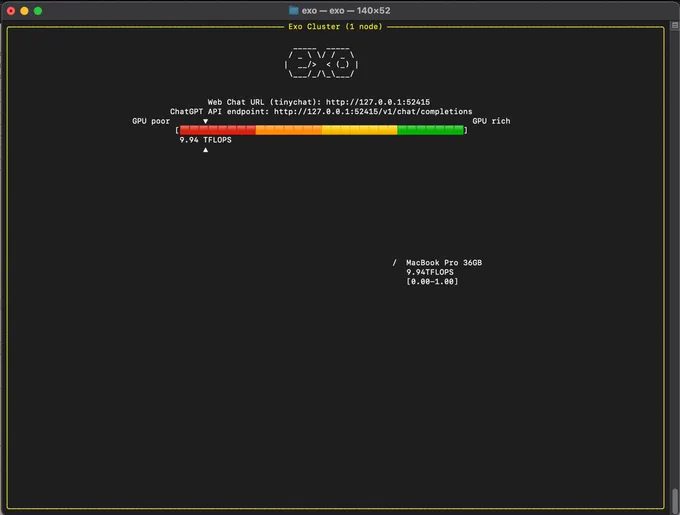Click the window title 'exo — exo — 140×52'

tap(346, 10)
